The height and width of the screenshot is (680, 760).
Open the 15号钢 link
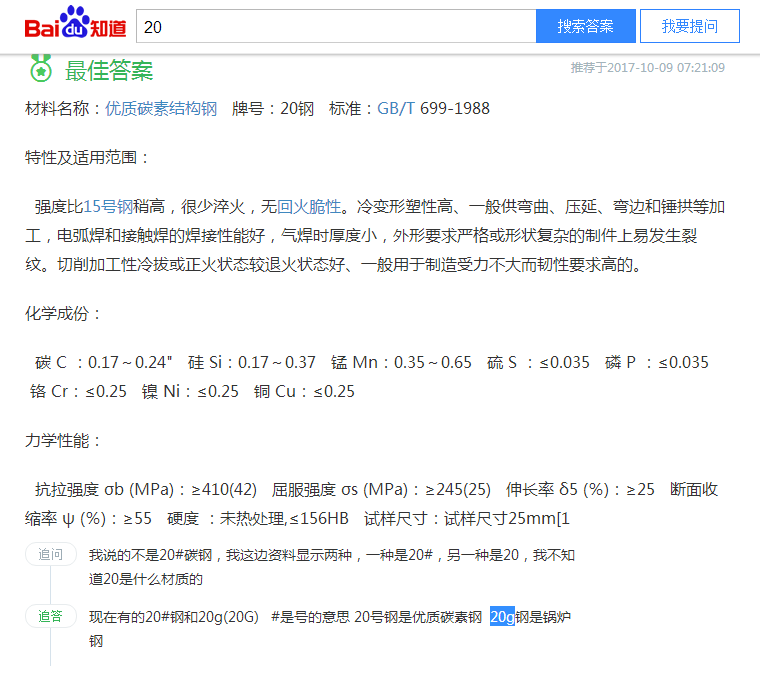click(x=108, y=207)
